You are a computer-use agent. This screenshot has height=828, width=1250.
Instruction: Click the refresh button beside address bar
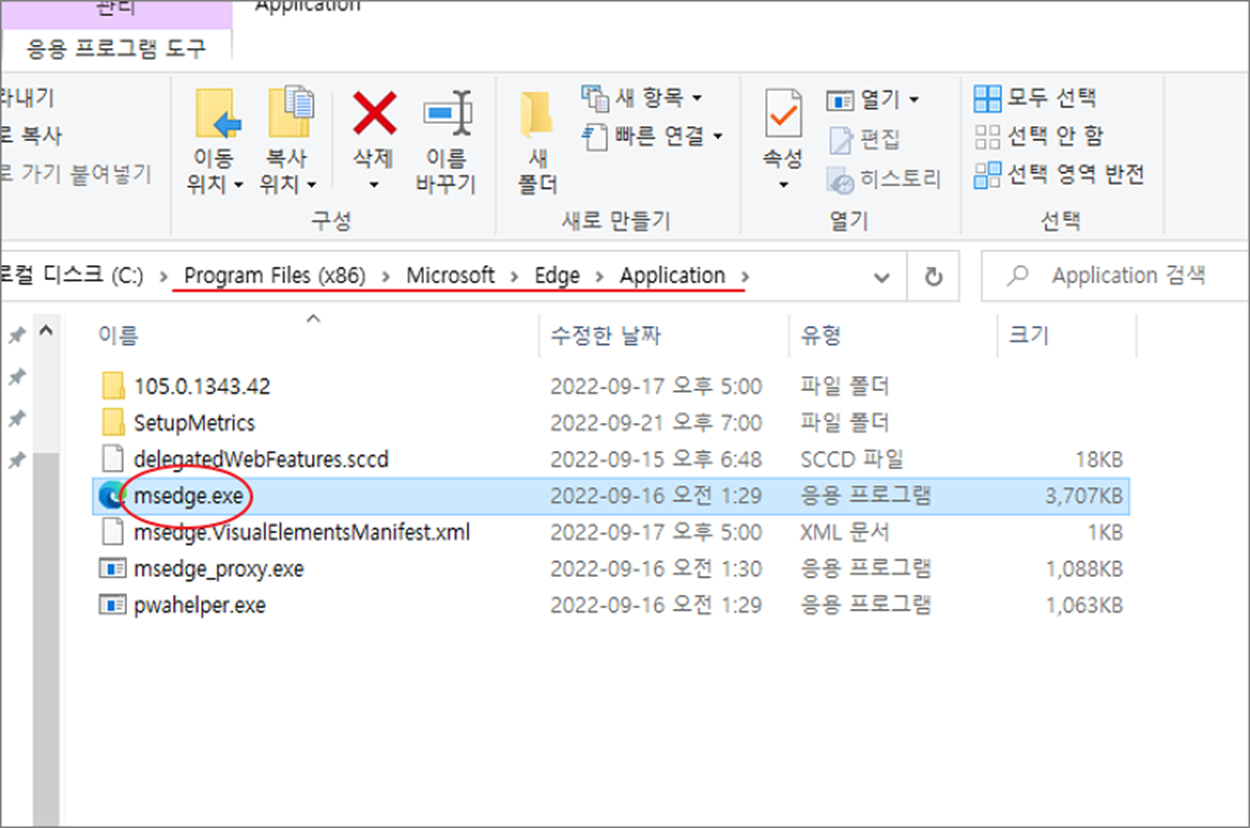click(x=934, y=277)
